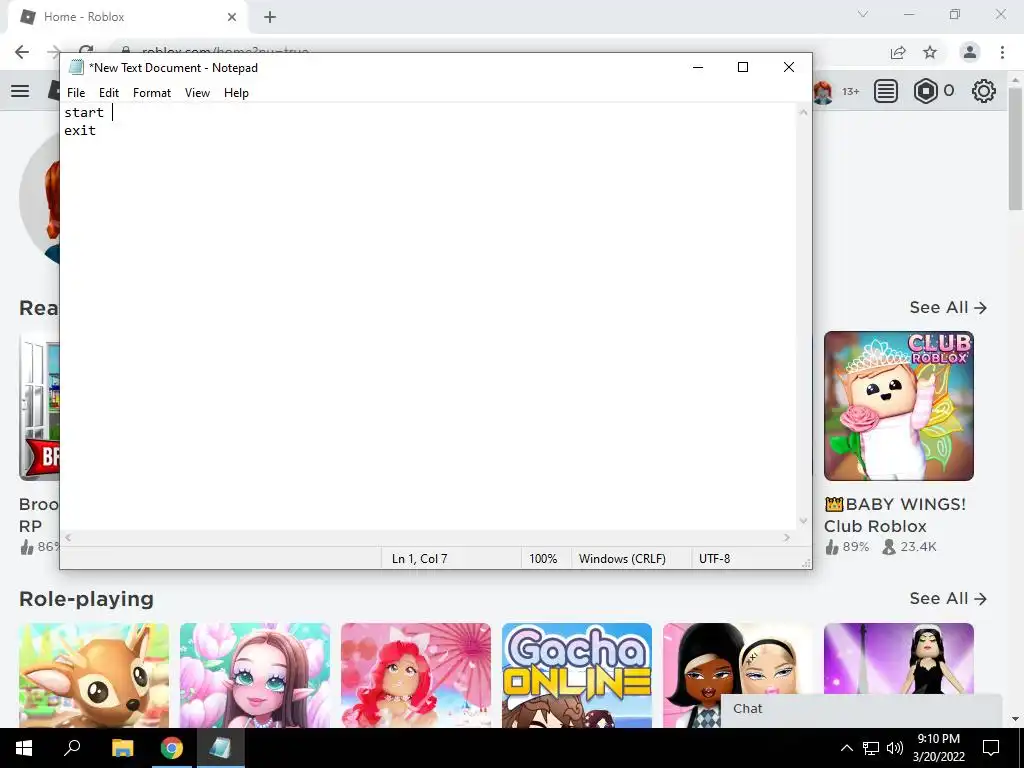Open the Windows Start menu
The height and width of the screenshot is (768, 1024).
(x=24, y=748)
